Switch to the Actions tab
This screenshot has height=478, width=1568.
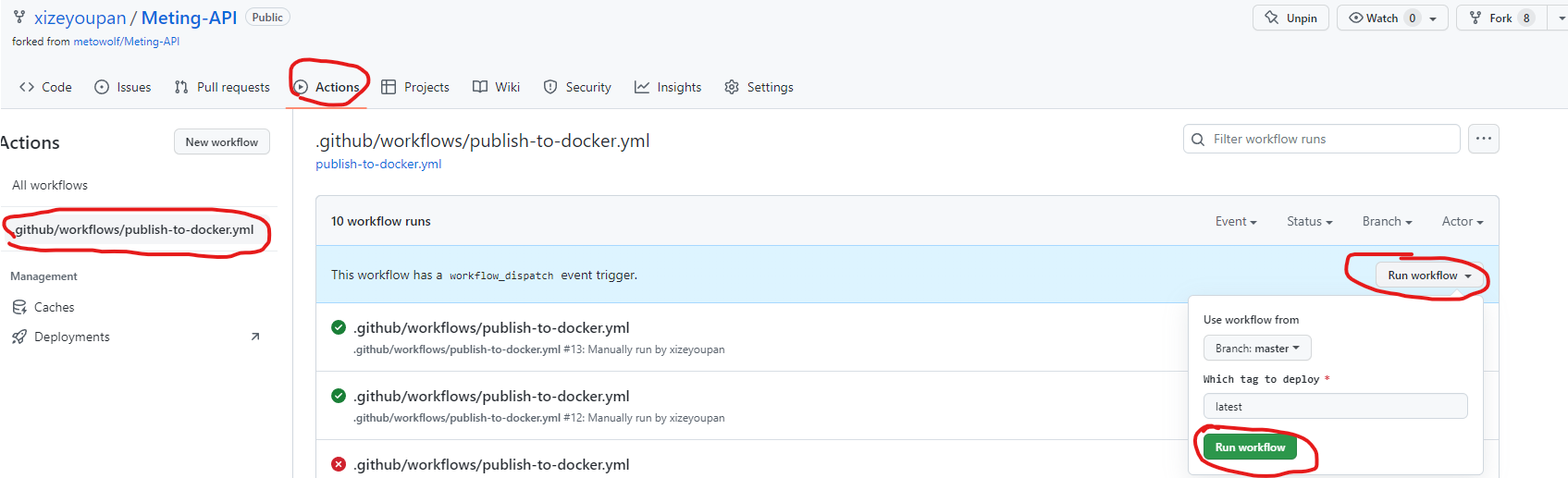tap(327, 87)
